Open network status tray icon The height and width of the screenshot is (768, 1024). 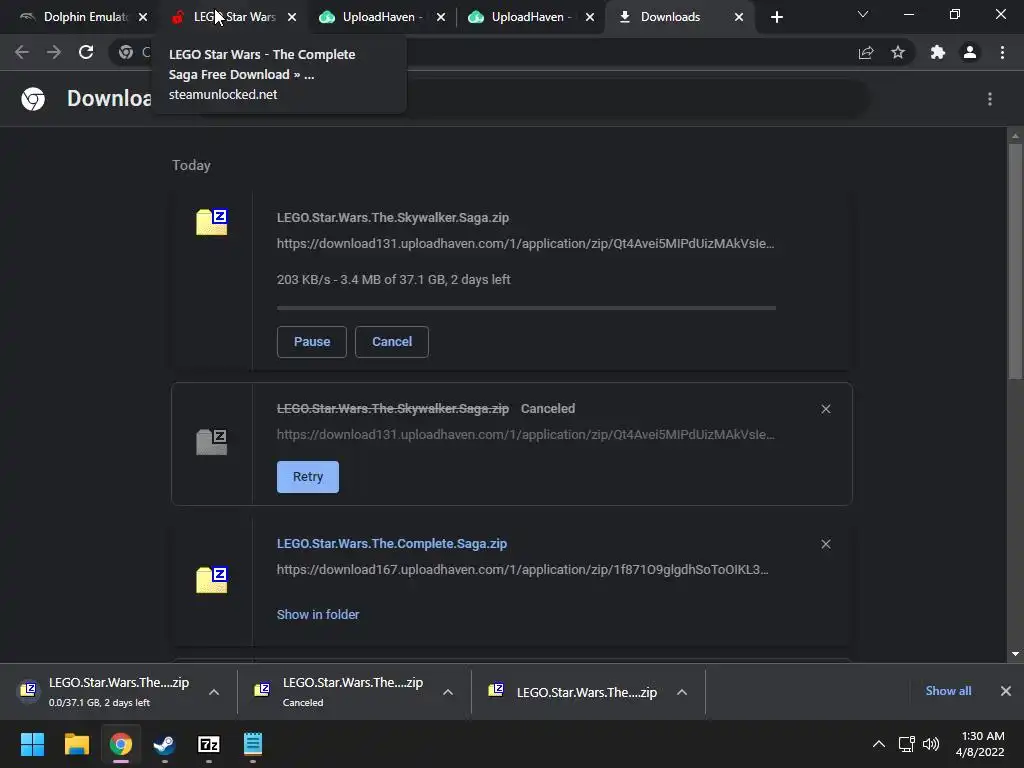point(906,744)
